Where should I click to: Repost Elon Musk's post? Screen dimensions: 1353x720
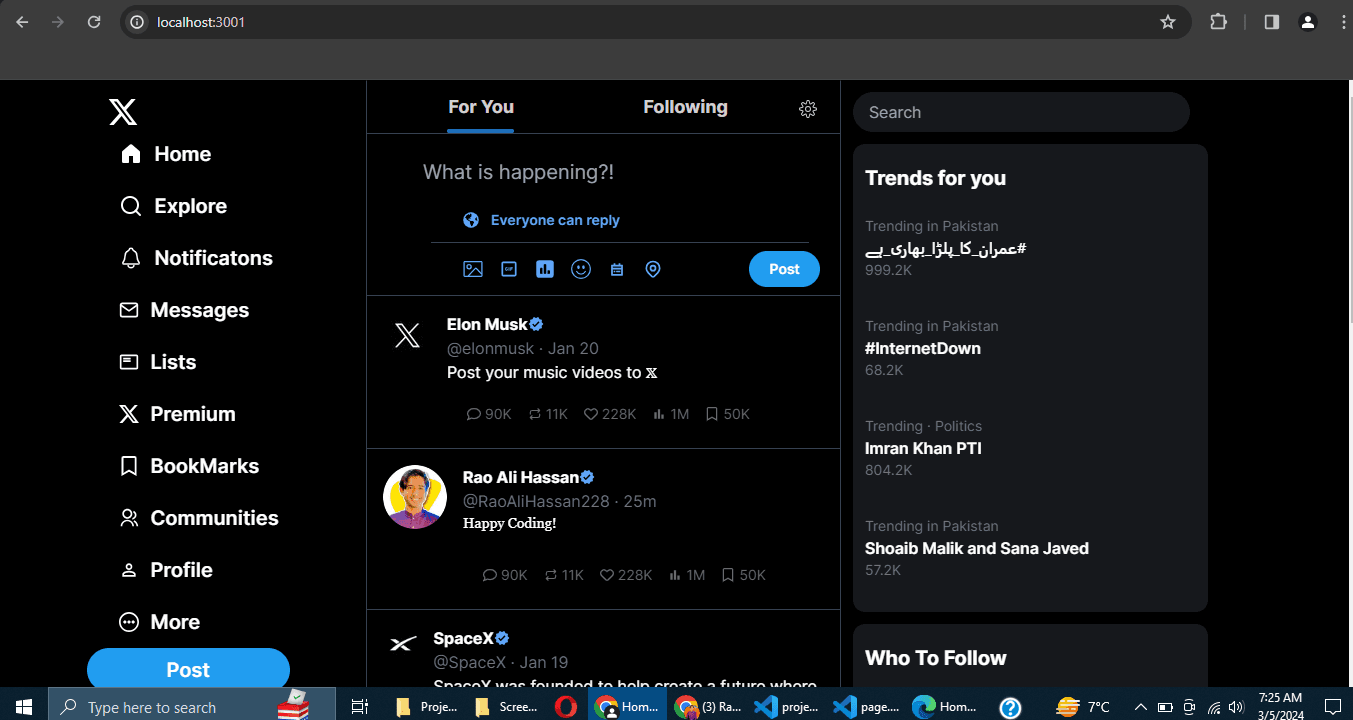point(536,414)
